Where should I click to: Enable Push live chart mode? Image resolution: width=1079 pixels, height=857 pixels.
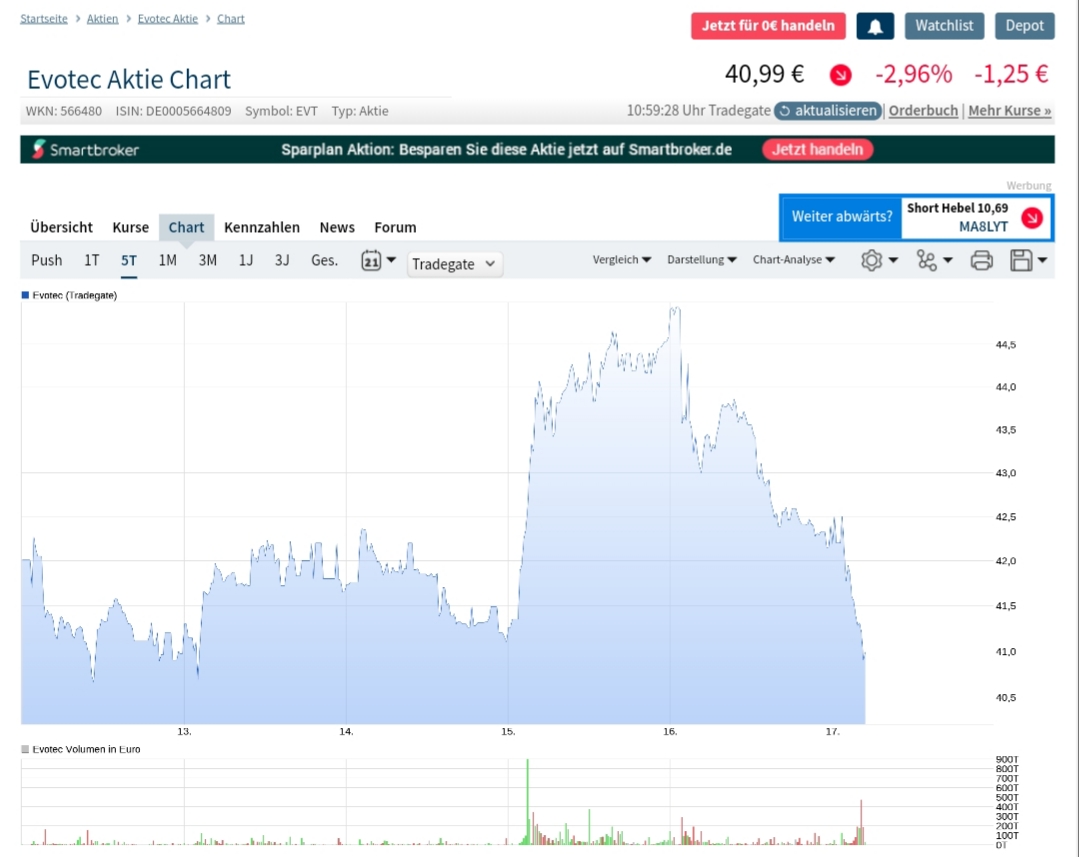point(46,260)
